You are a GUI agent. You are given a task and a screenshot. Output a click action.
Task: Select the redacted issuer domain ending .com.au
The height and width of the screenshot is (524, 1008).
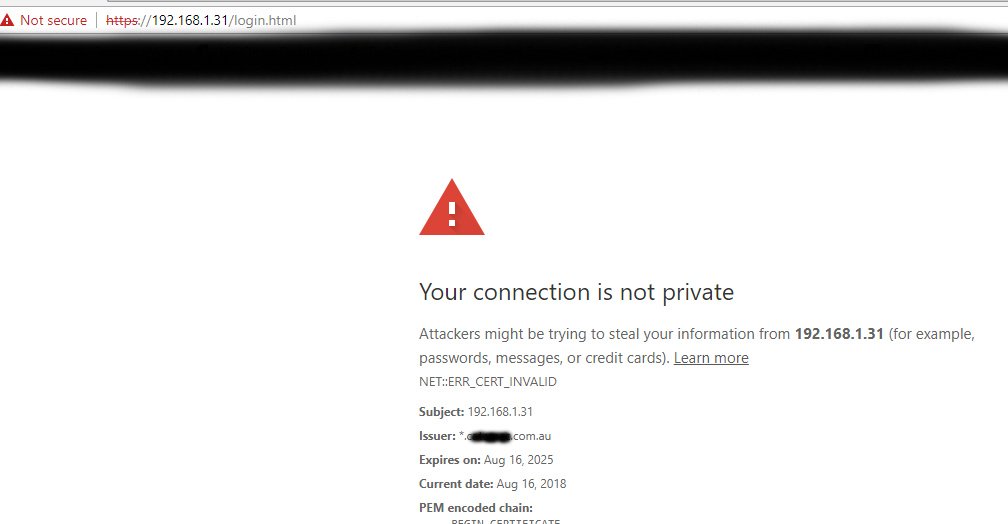[x=505, y=436]
